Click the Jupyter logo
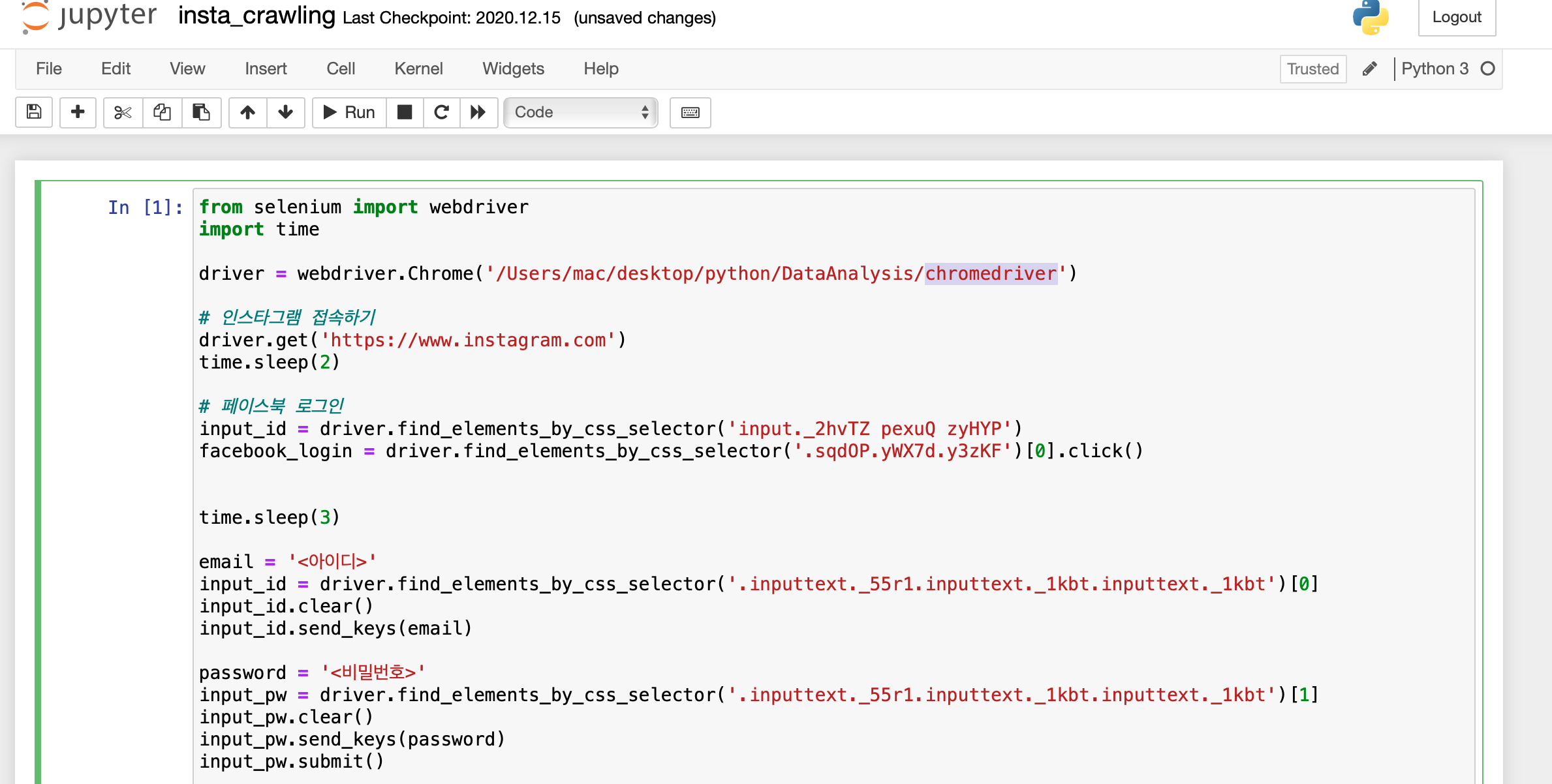 coord(89,16)
